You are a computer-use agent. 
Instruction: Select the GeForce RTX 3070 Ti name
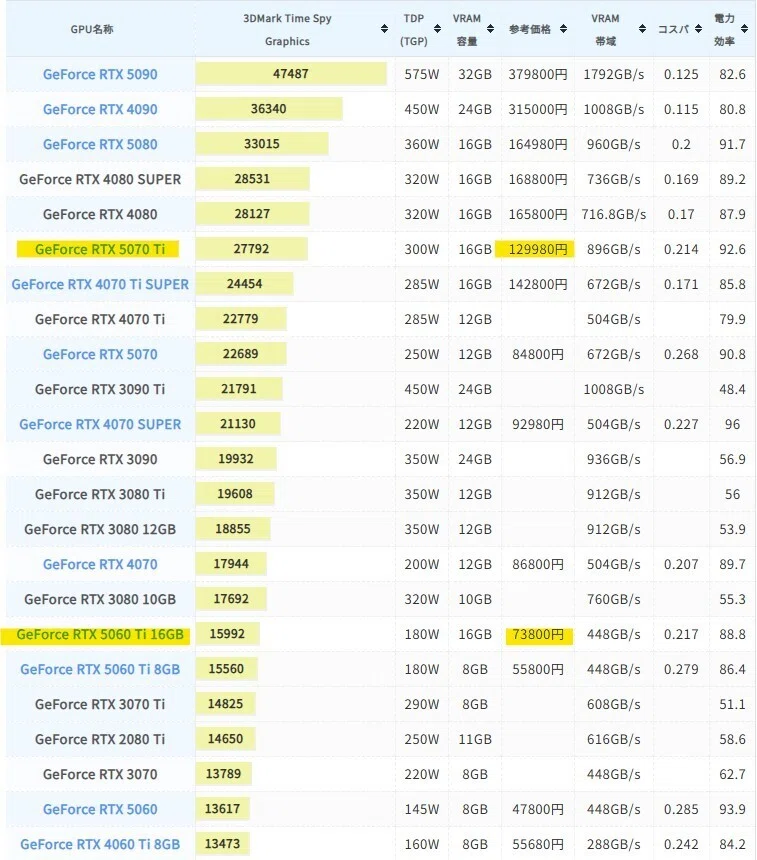[x=100, y=704]
